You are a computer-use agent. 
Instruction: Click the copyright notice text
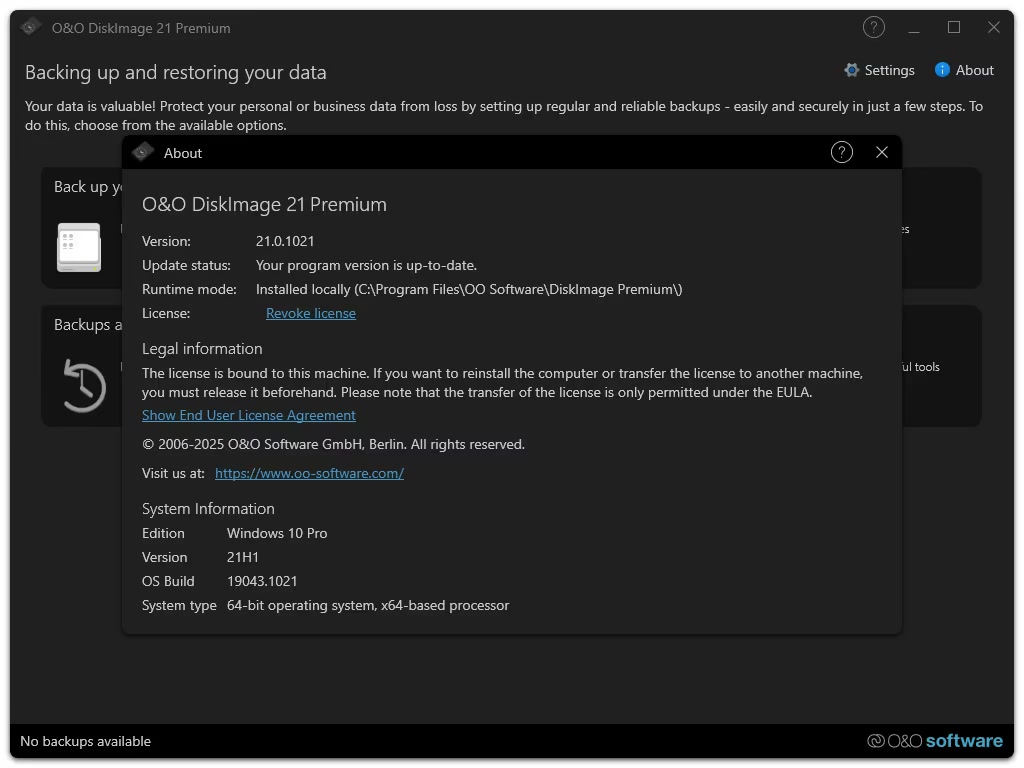pos(333,445)
